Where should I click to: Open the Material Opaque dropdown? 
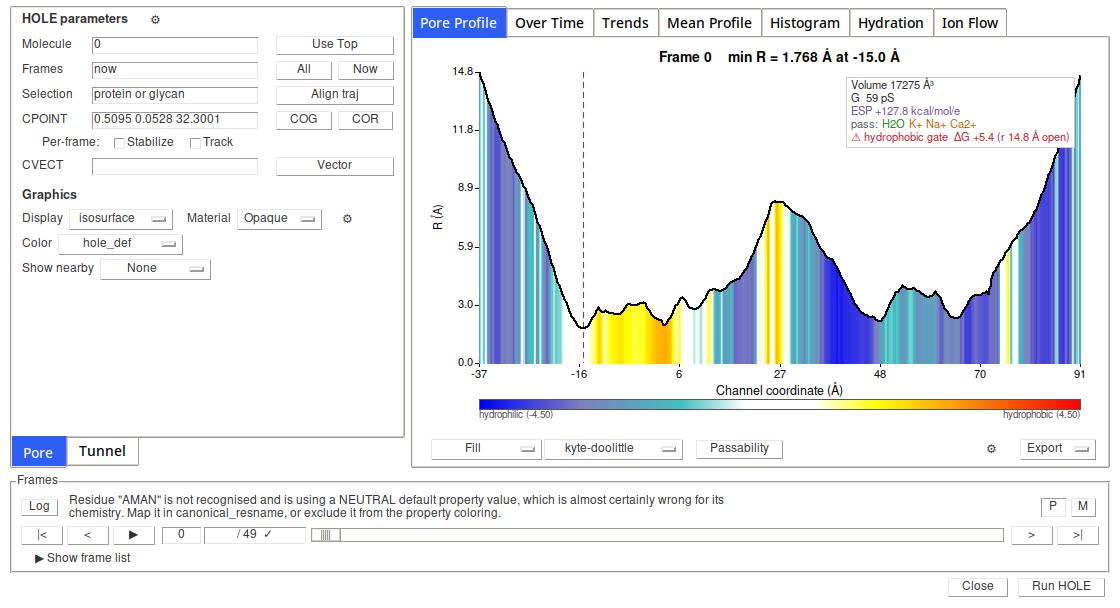pos(279,219)
